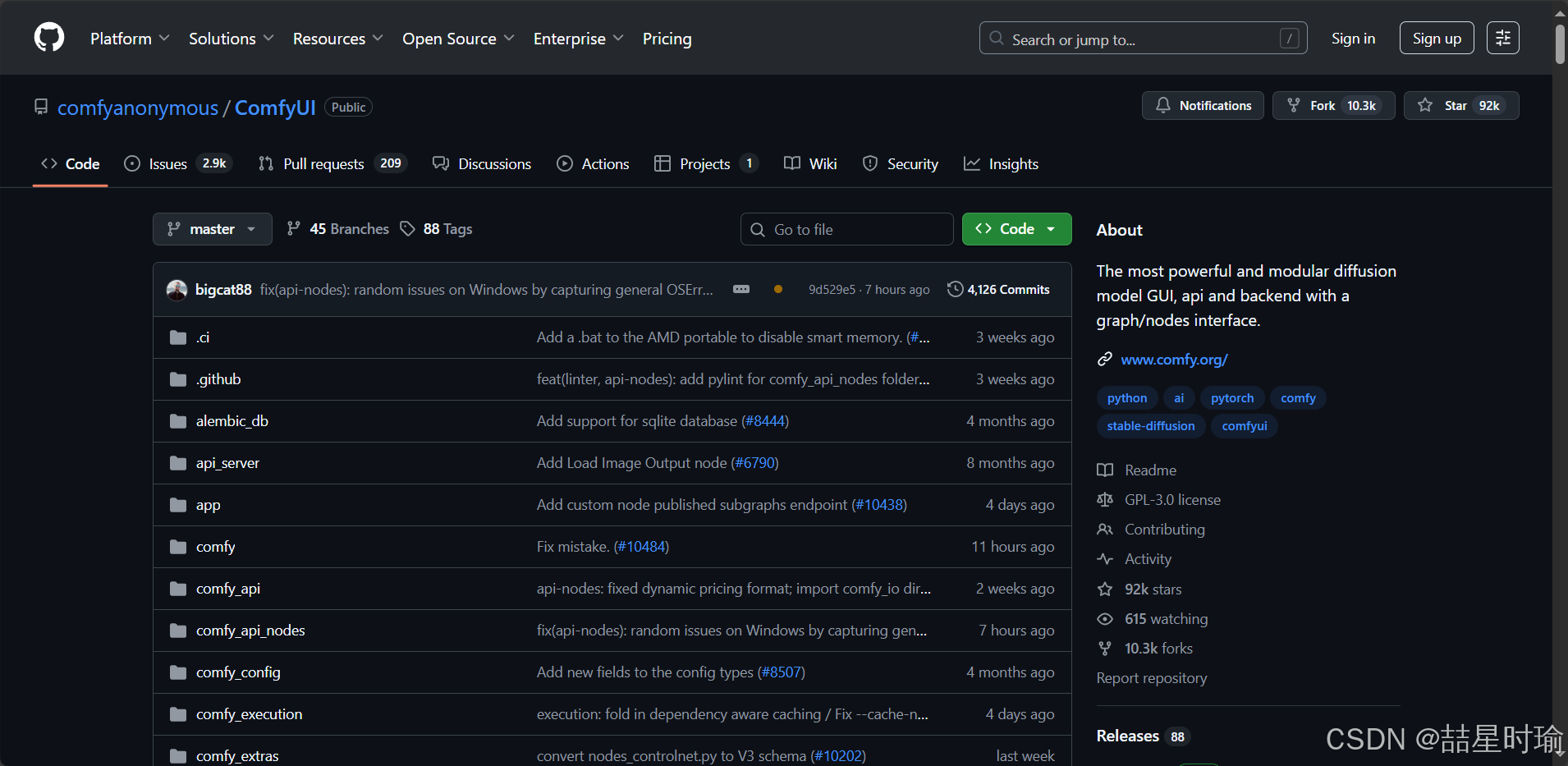Click the Activity pulse icon
Screen dimensions: 1568x766
(x=1105, y=559)
